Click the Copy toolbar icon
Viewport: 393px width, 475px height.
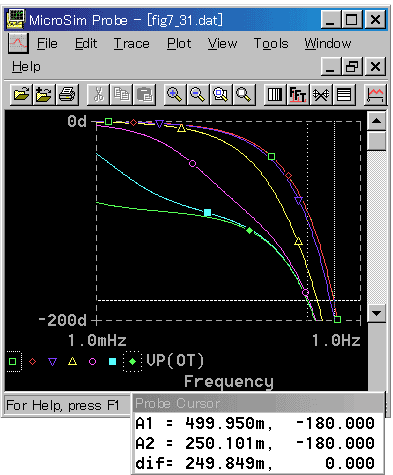[x=121, y=95]
